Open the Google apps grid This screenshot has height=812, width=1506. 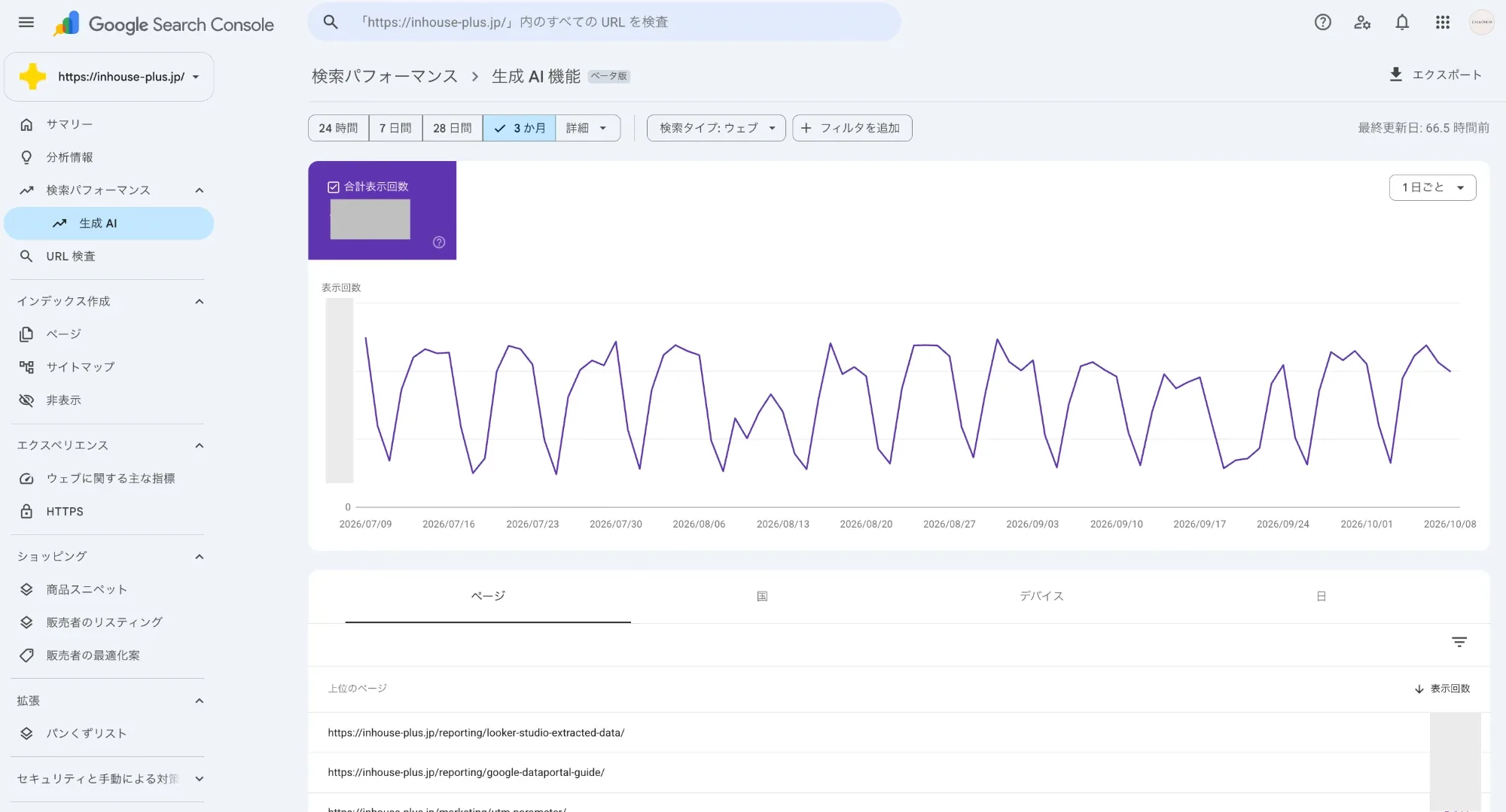point(1443,23)
